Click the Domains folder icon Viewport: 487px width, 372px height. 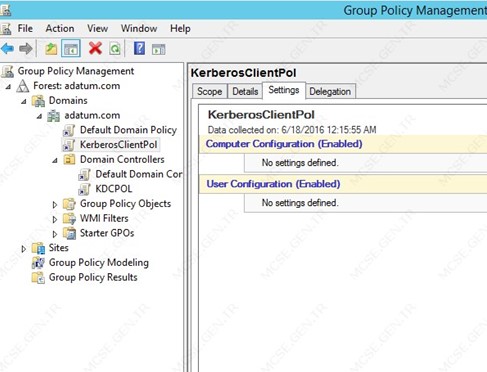38,101
